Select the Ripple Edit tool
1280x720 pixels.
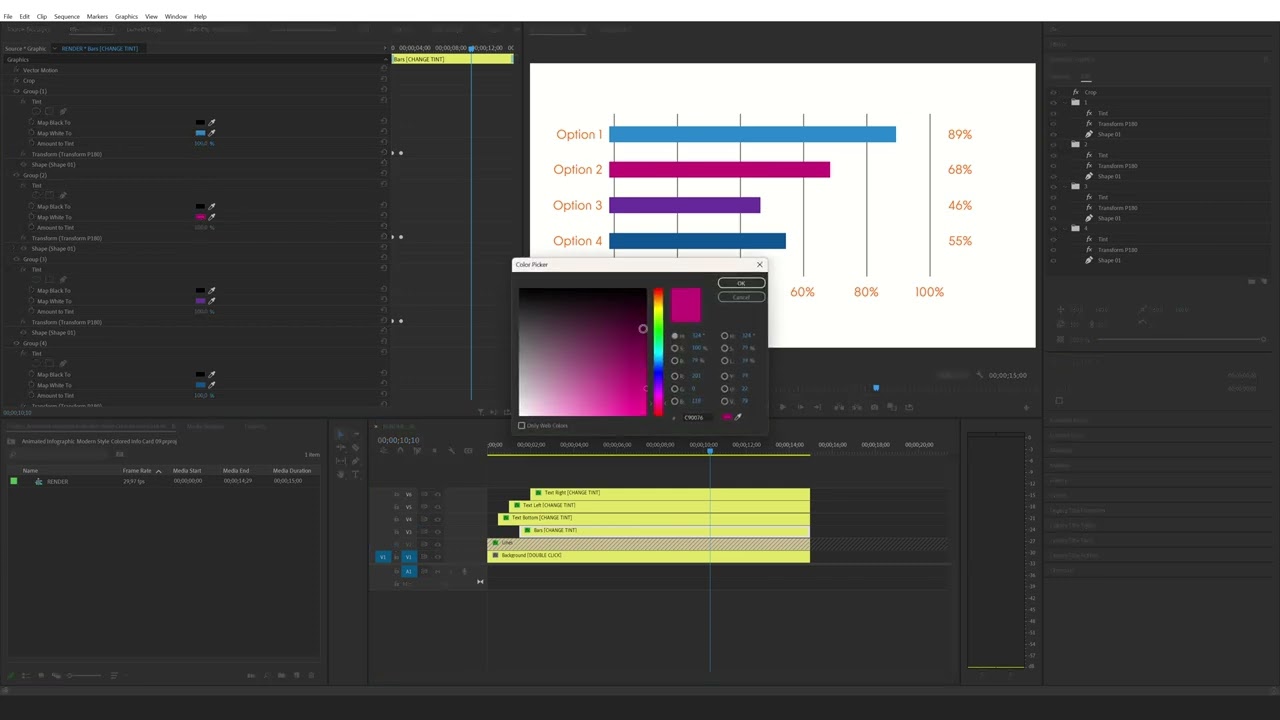click(340, 448)
